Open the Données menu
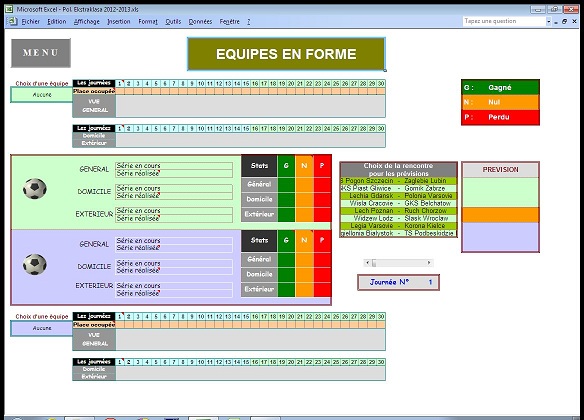The width and height of the screenshot is (584, 420). pyautogui.click(x=200, y=22)
